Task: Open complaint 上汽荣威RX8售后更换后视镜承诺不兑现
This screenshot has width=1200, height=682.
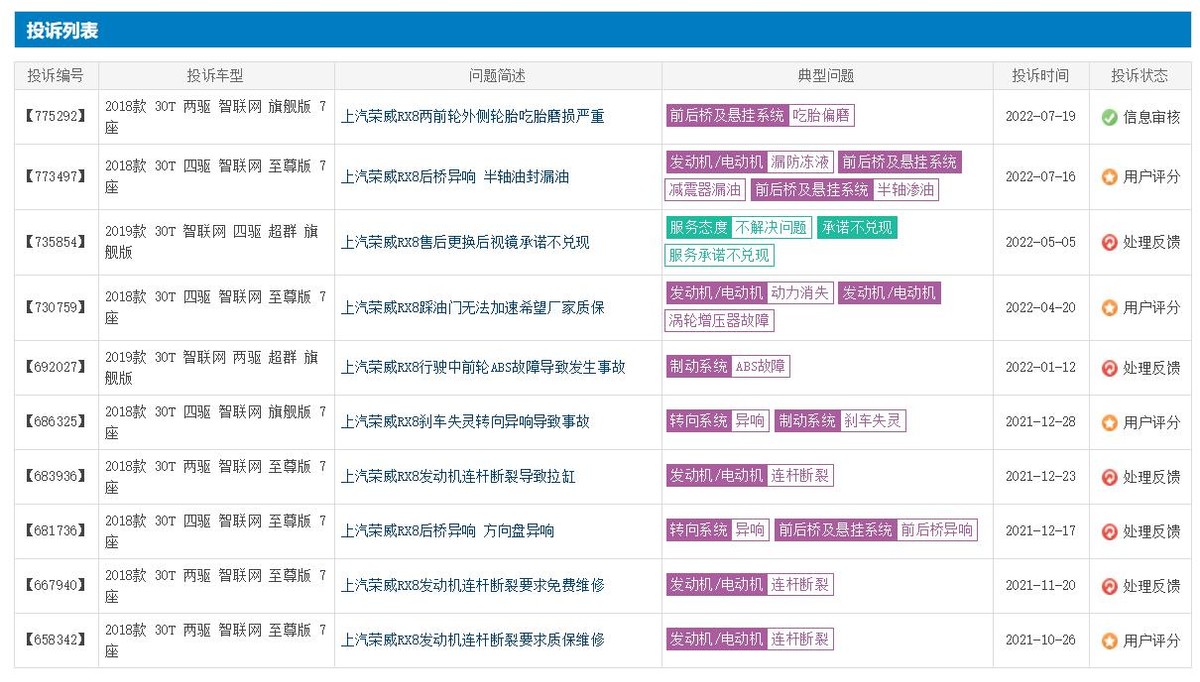Action: 465,242
